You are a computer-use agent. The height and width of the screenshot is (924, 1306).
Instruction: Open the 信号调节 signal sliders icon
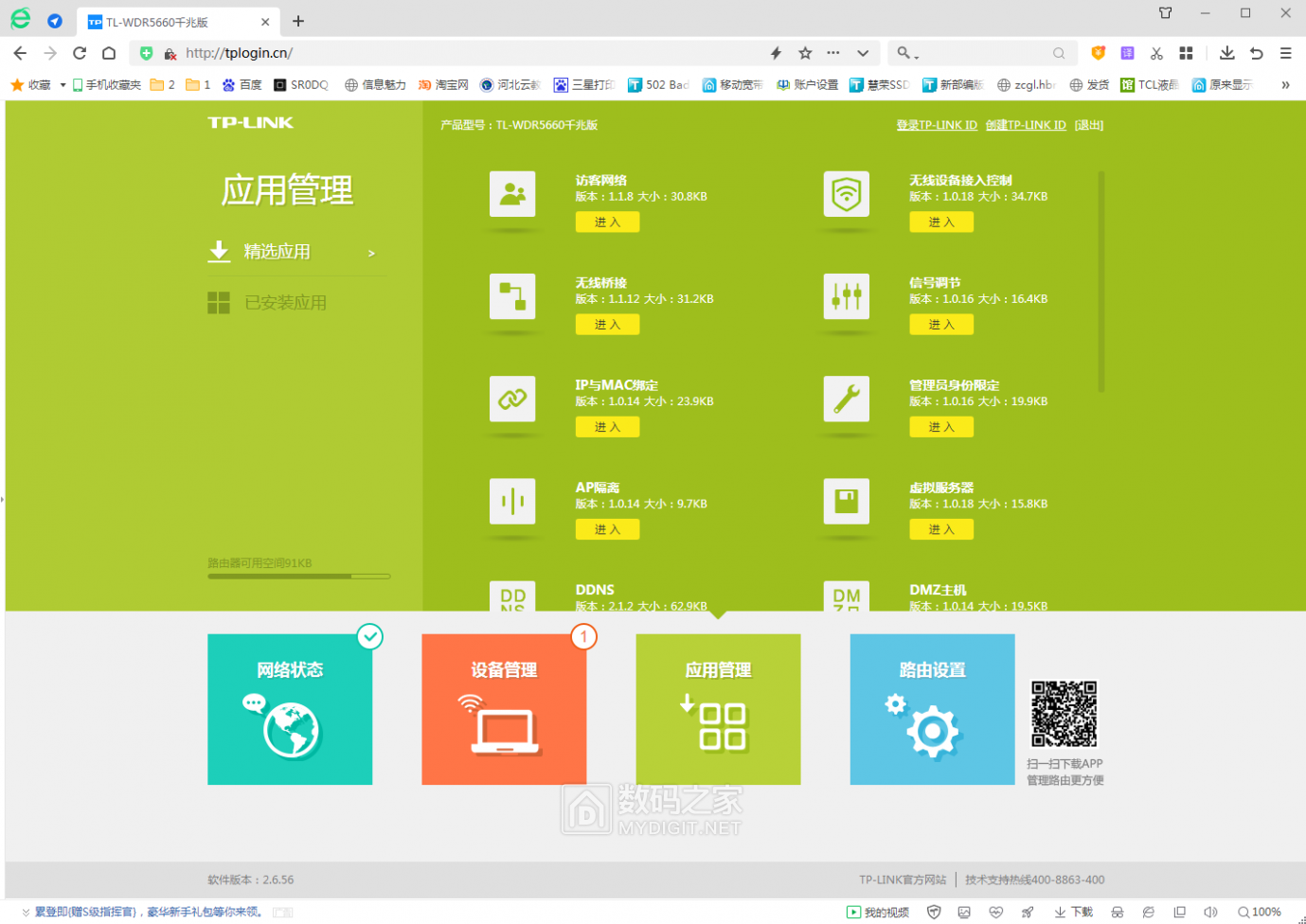846,296
